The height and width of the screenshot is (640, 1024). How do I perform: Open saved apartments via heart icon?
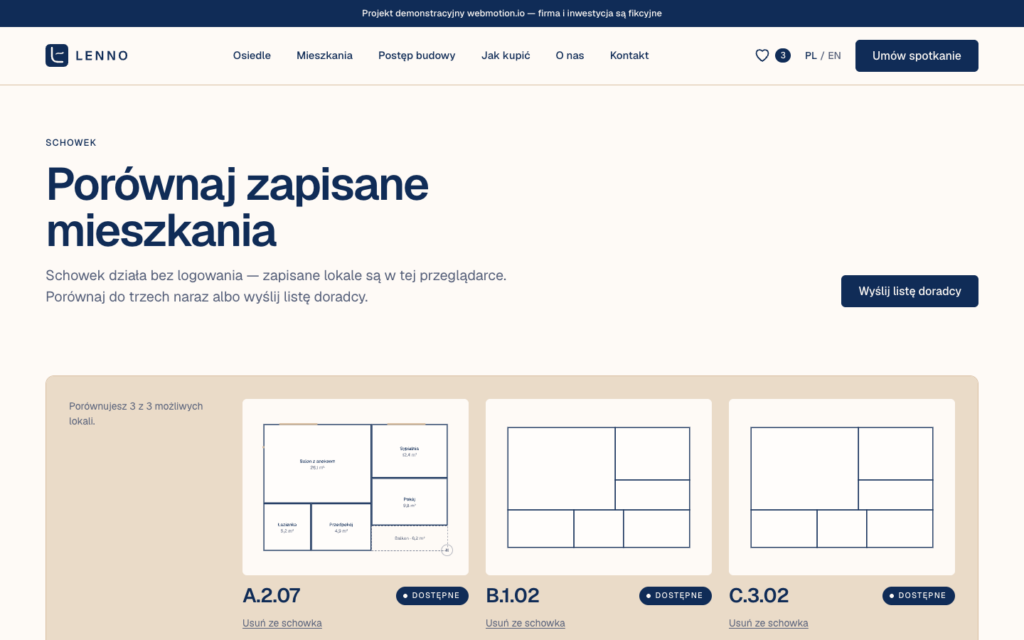tap(761, 56)
